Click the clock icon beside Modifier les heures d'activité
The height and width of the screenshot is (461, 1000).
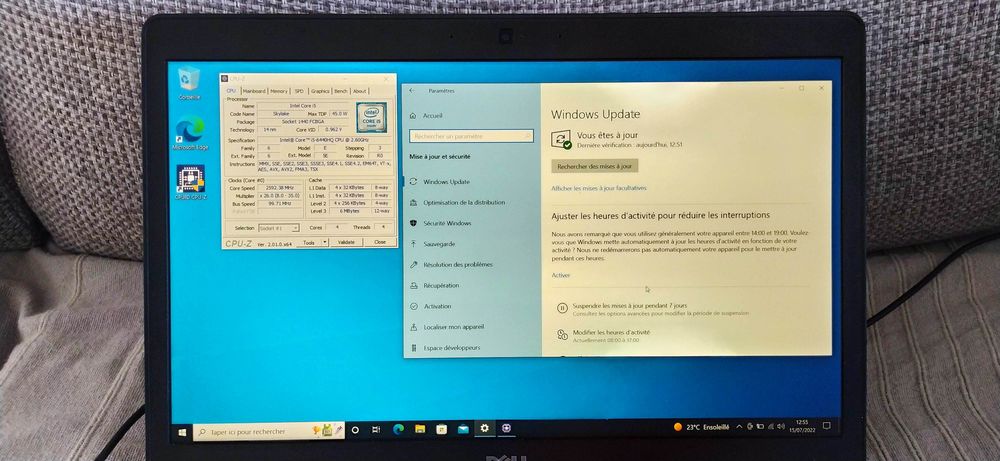tap(562, 335)
